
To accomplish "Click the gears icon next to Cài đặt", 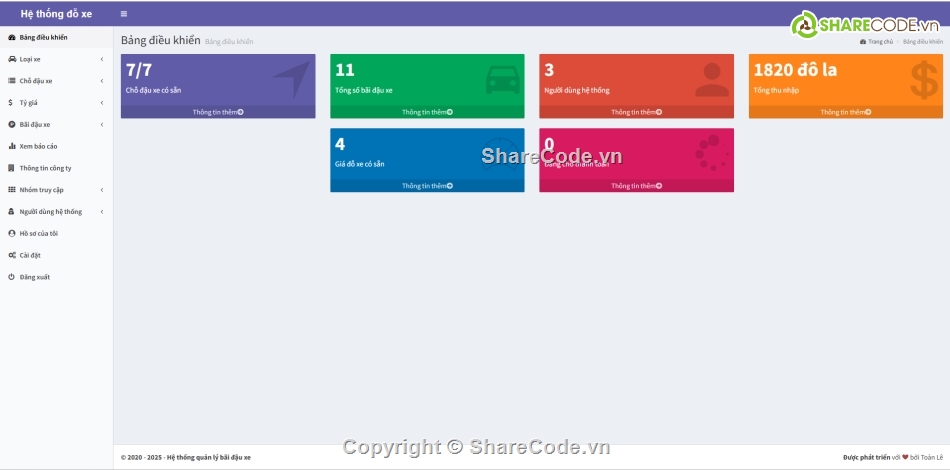I will 12,256.
